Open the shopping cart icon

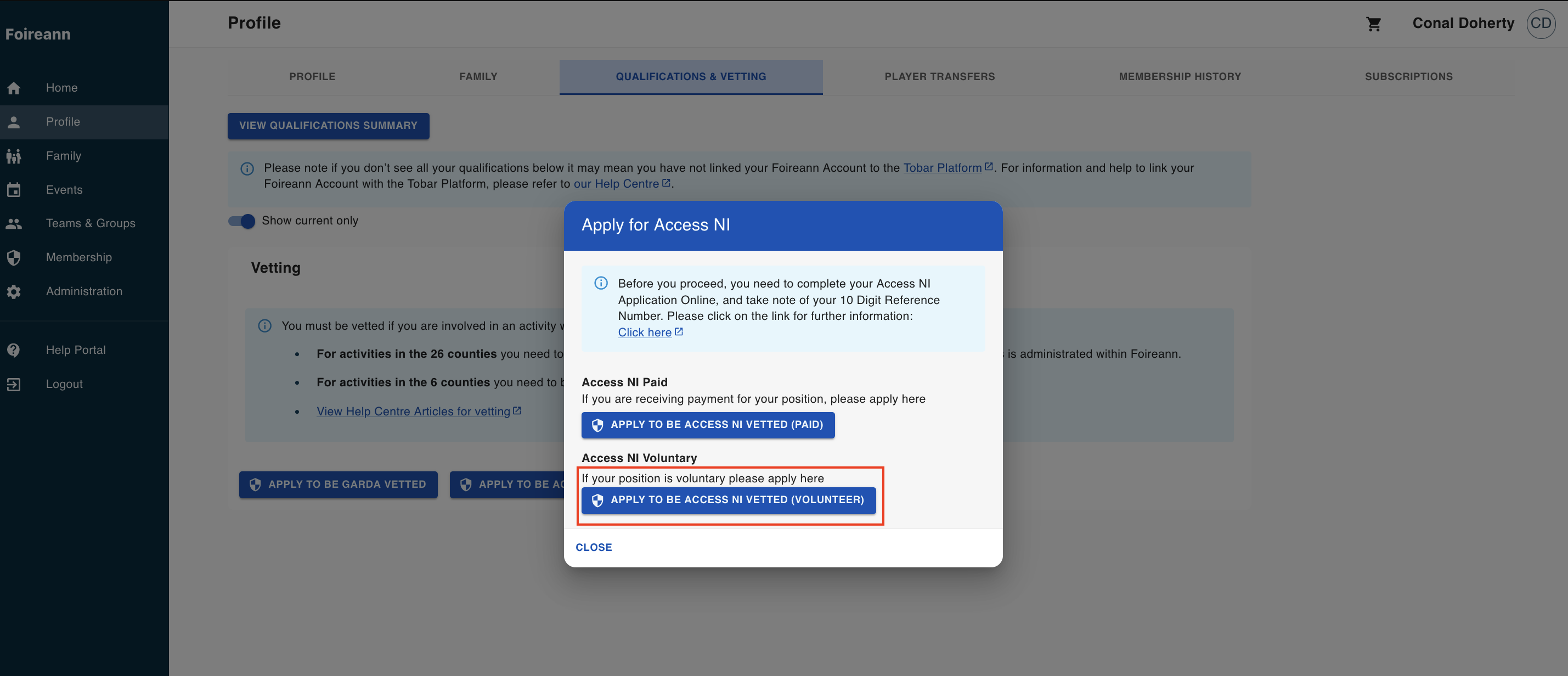1373,24
